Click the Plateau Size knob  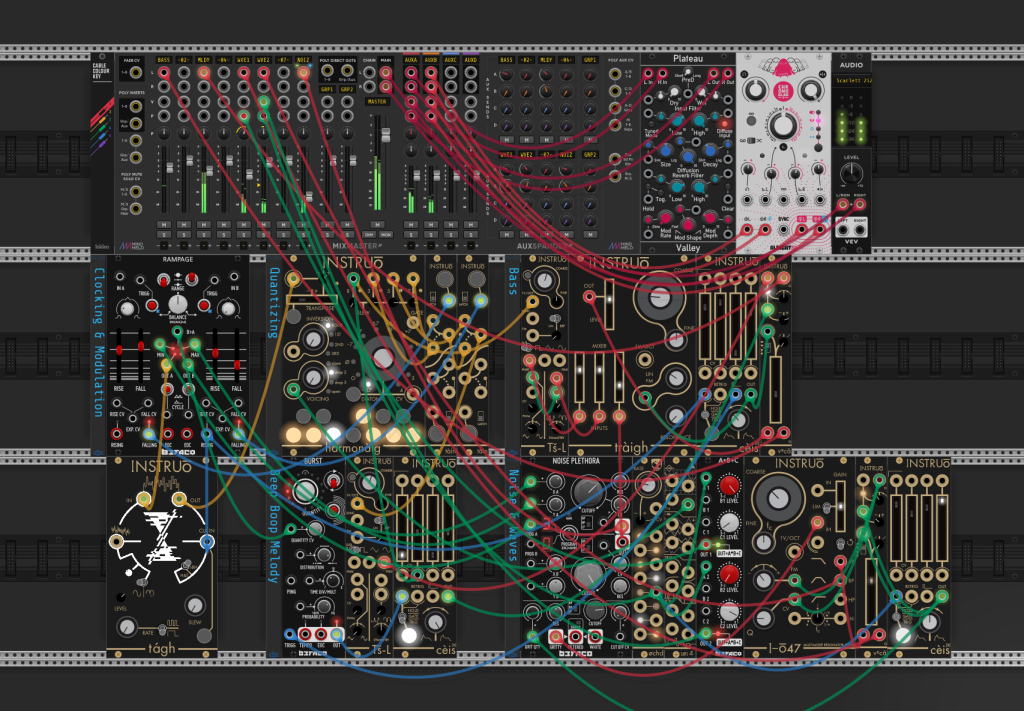click(x=665, y=150)
